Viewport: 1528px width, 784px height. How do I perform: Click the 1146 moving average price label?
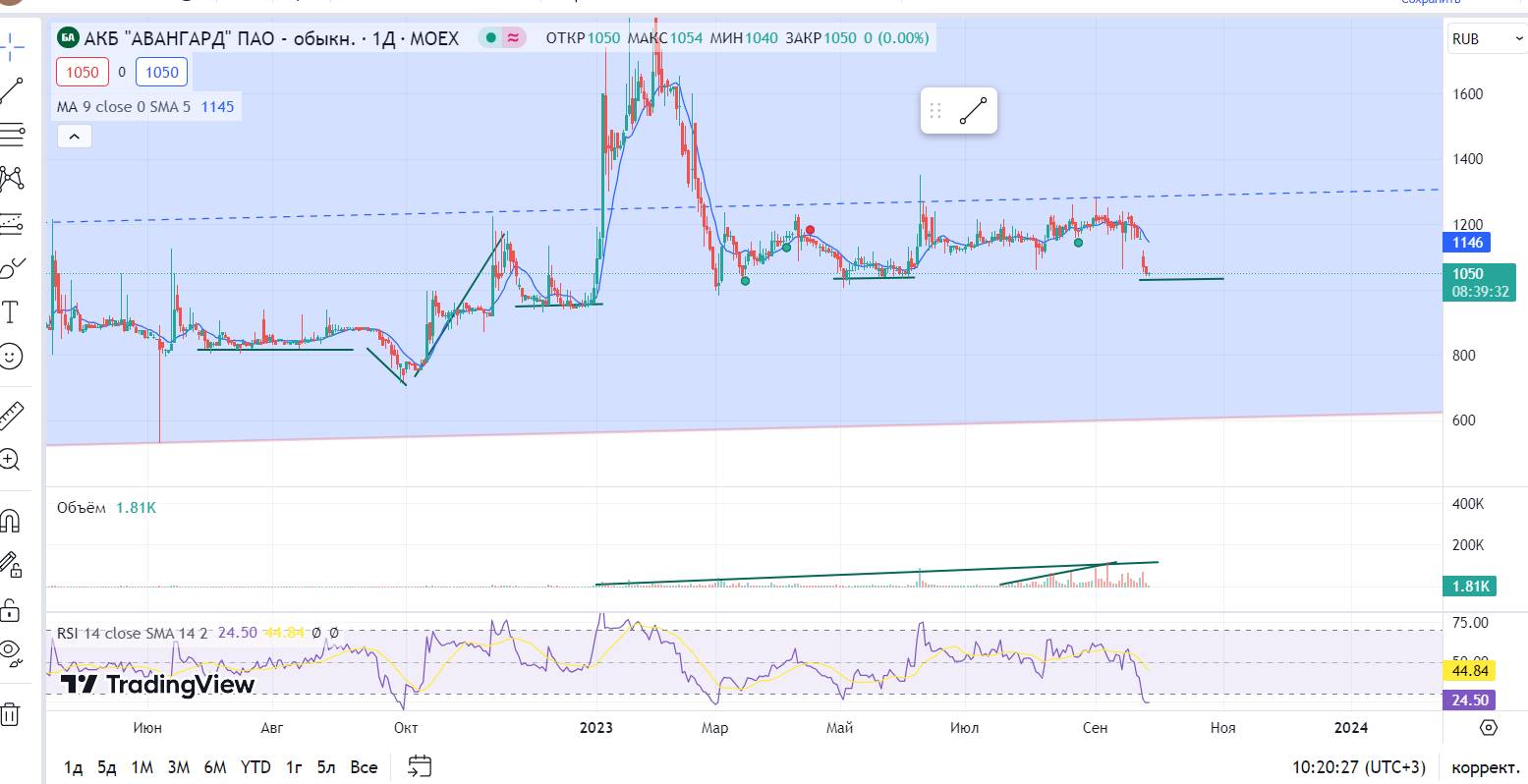pos(1467,243)
